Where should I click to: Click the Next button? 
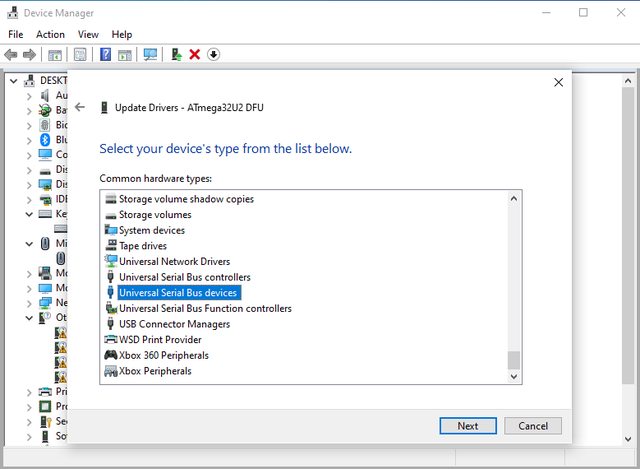tap(468, 426)
